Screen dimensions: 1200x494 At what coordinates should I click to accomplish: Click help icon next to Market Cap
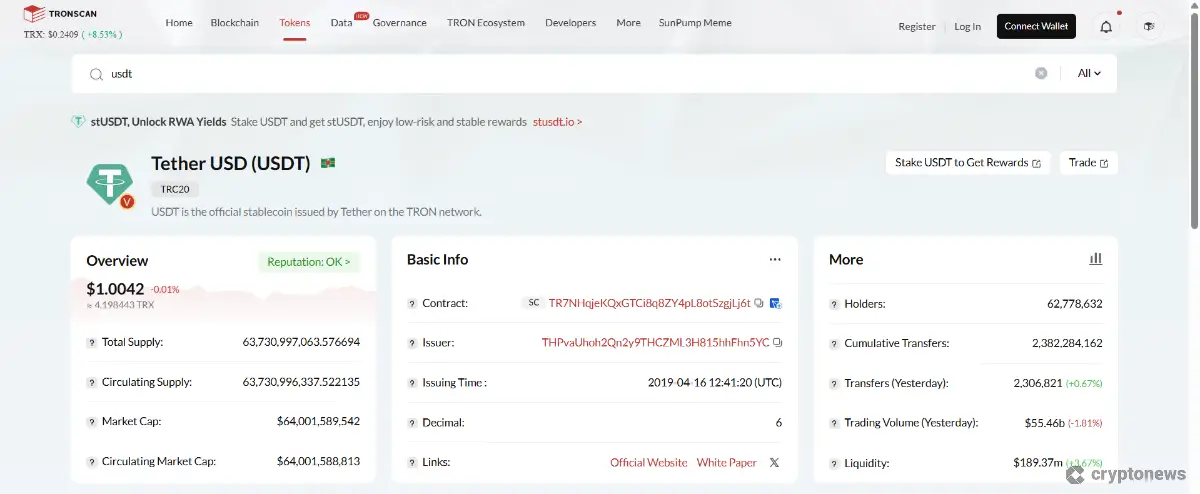tap(92, 422)
